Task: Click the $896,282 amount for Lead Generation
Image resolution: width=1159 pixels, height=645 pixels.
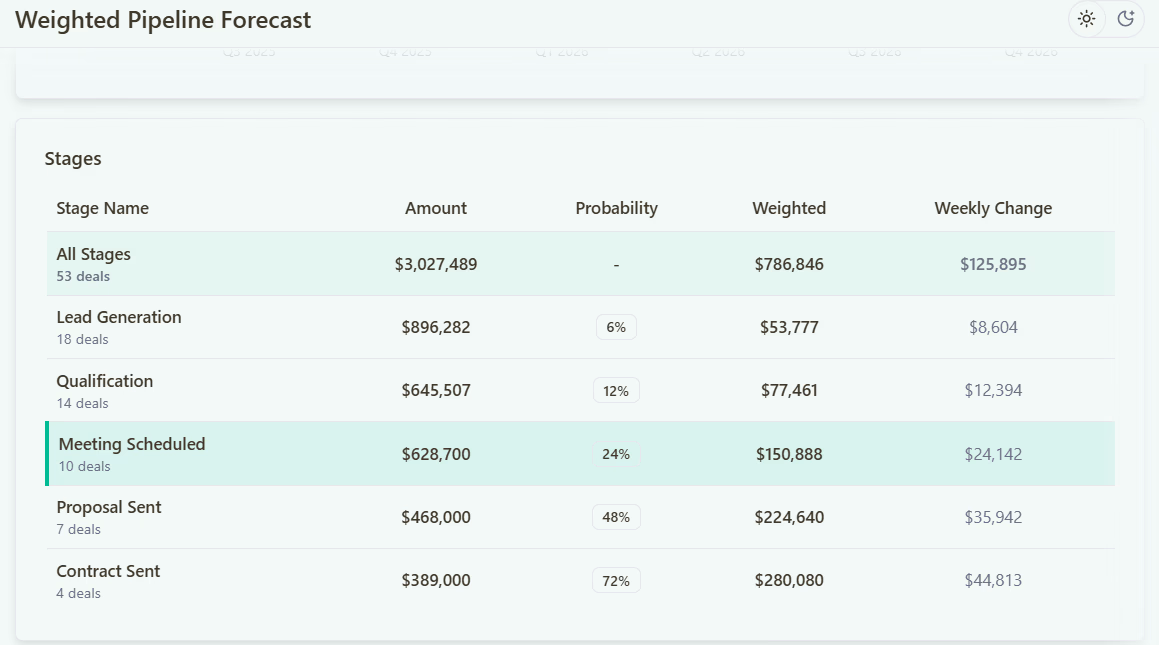Action: tap(436, 327)
